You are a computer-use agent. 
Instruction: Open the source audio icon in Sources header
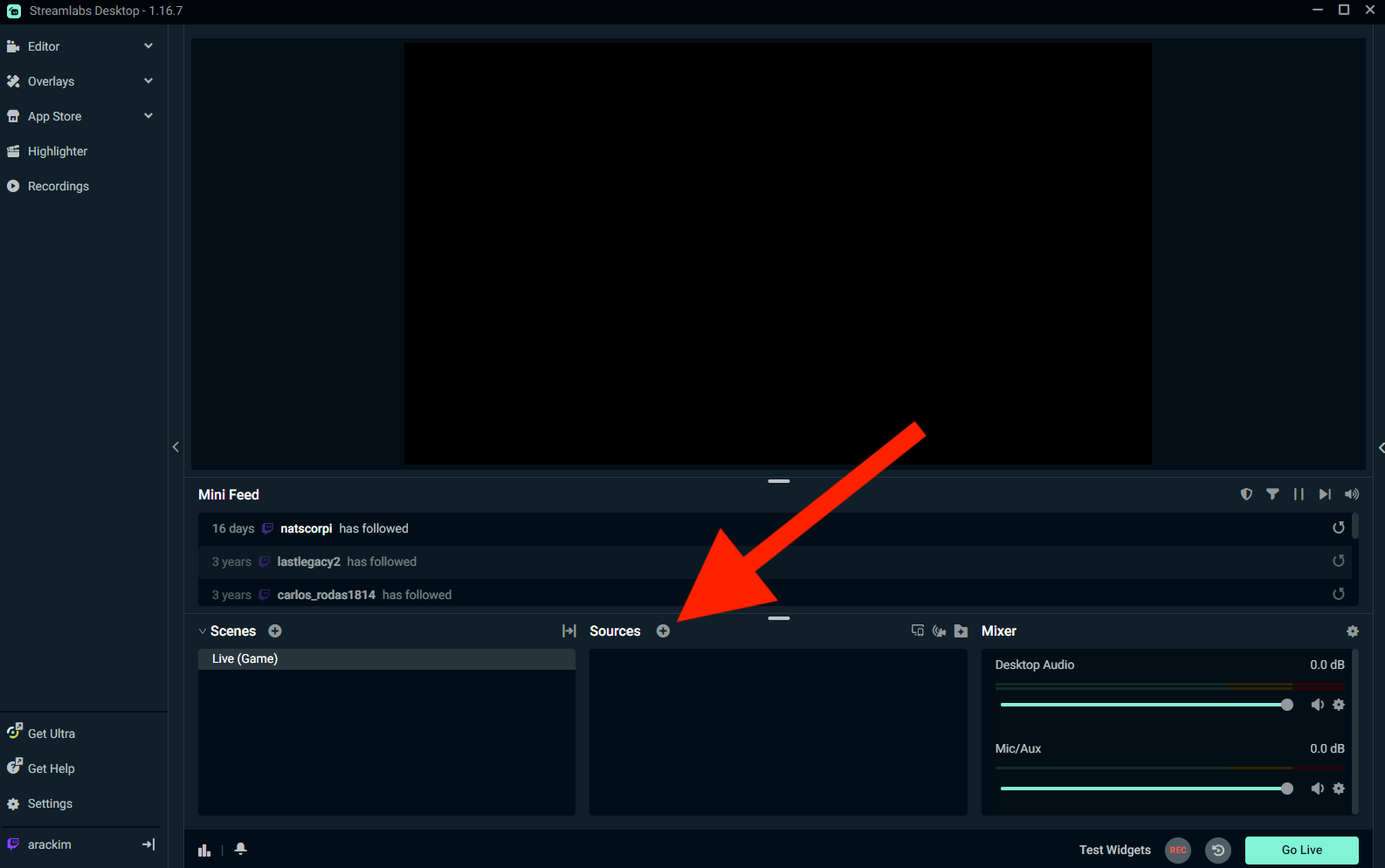[939, 631]
